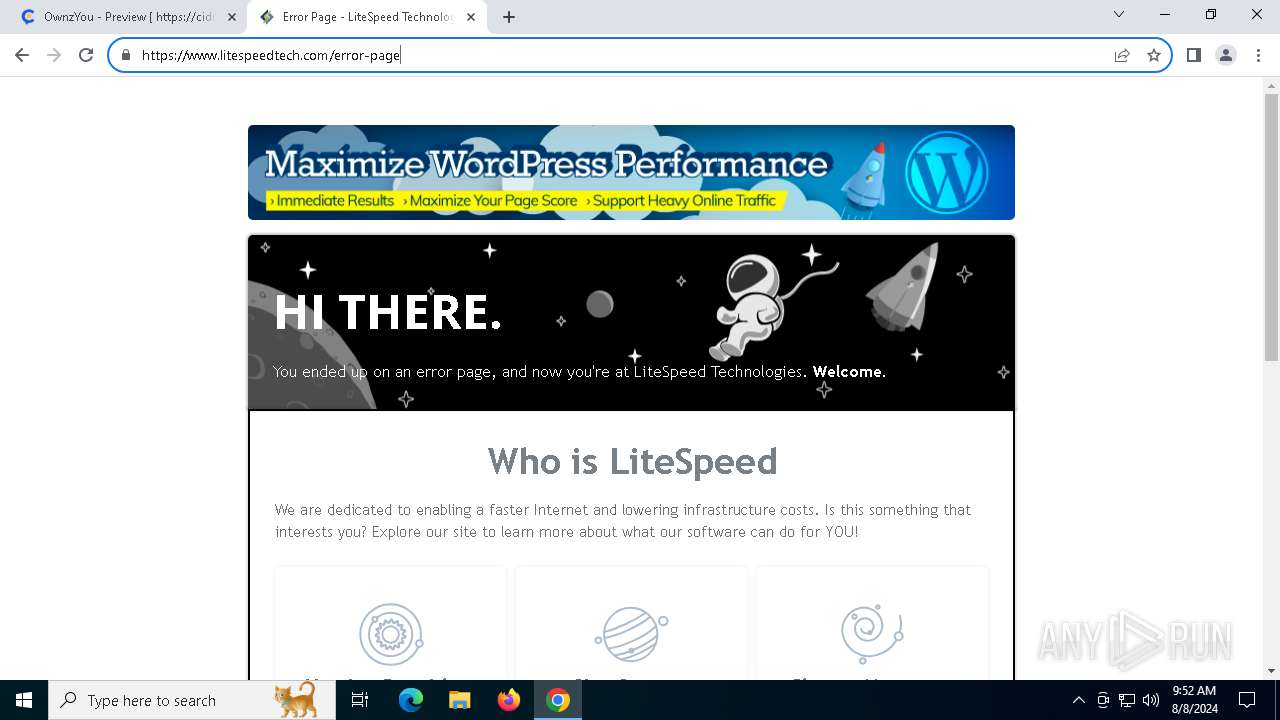This screenshot has width=1280, height=720.
Task: Switch to Chrome in taskbar
Action: 558,700
